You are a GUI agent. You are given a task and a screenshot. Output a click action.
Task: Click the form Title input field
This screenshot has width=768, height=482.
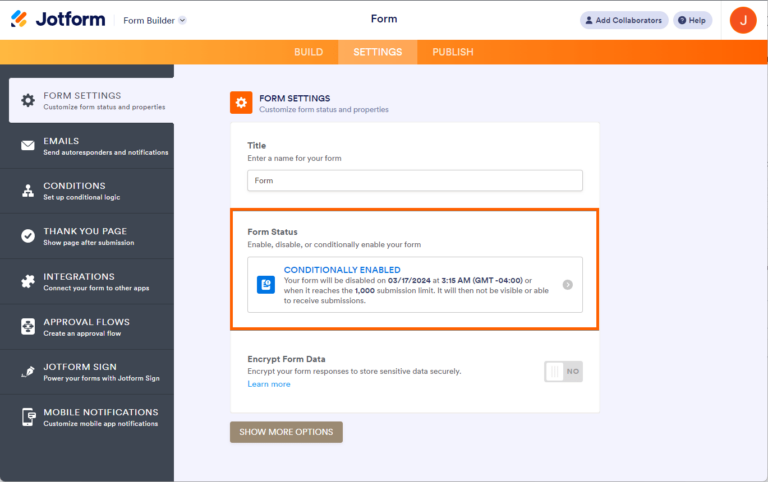[415, 180]
